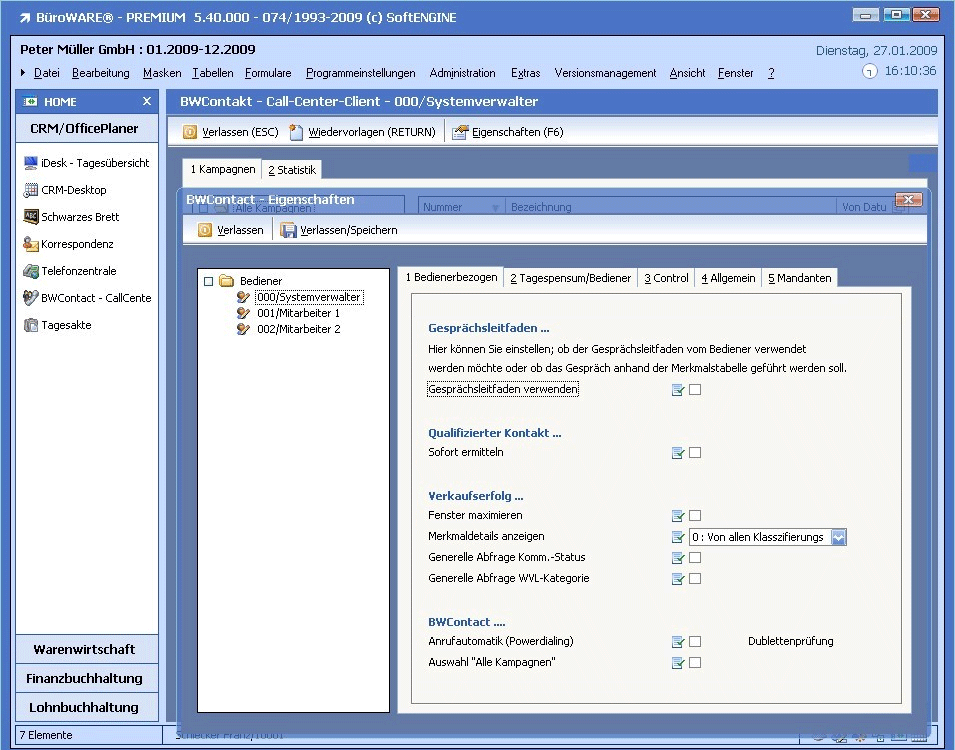This screenshot has width=955, height=750.
Task: Open the Versionsmanagement menu
Action: [605, 73]
